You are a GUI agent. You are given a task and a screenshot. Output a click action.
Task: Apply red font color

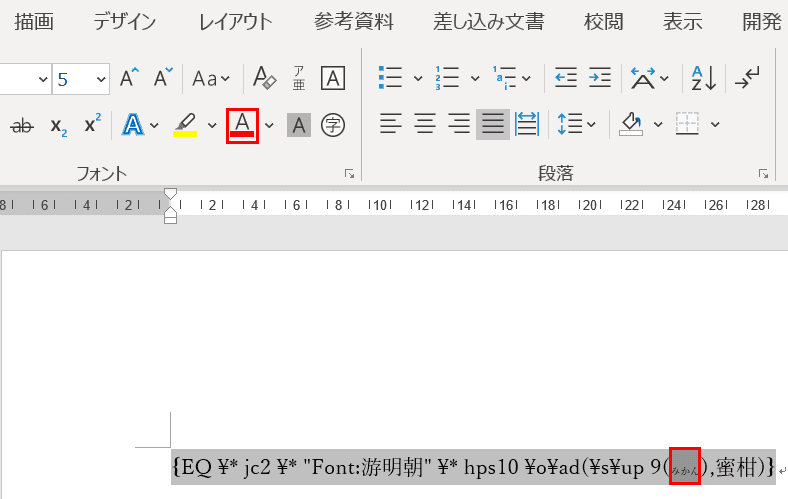(242, 126)
